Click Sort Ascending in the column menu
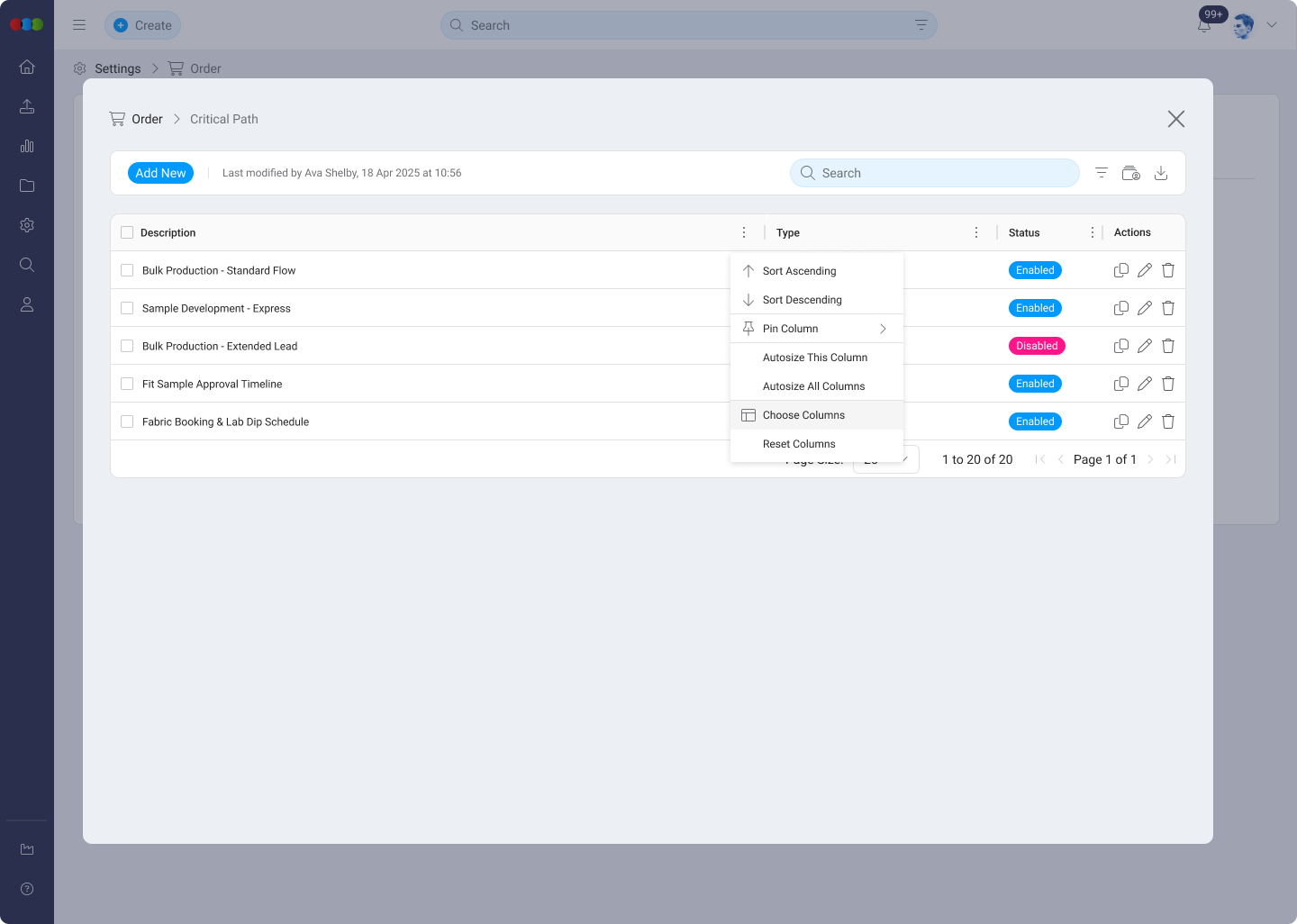This screenshot has height=924, width=1297. (799, 270)
